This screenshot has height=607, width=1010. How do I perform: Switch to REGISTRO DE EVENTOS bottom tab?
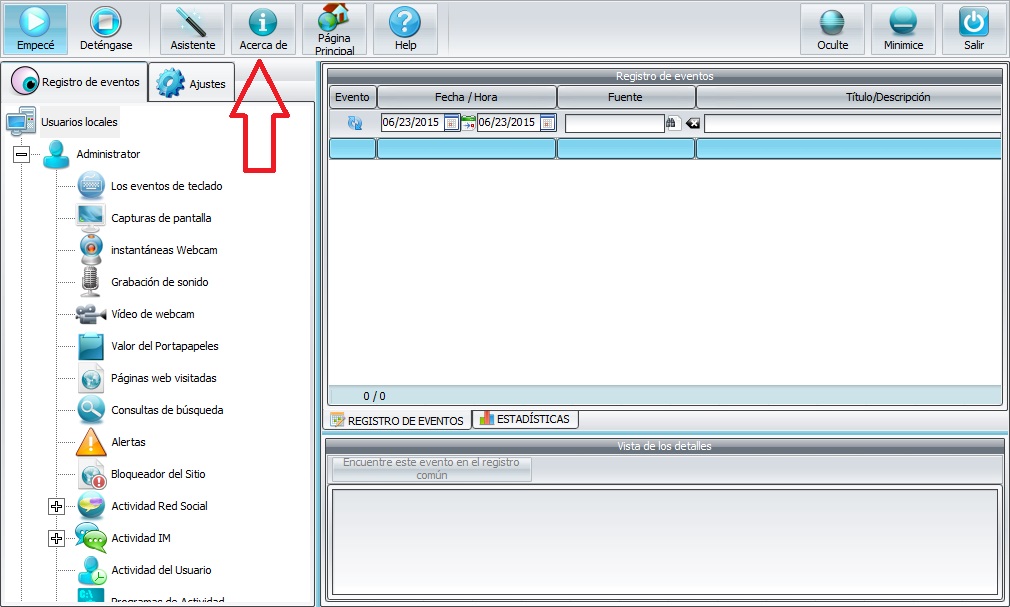(397, 420)
